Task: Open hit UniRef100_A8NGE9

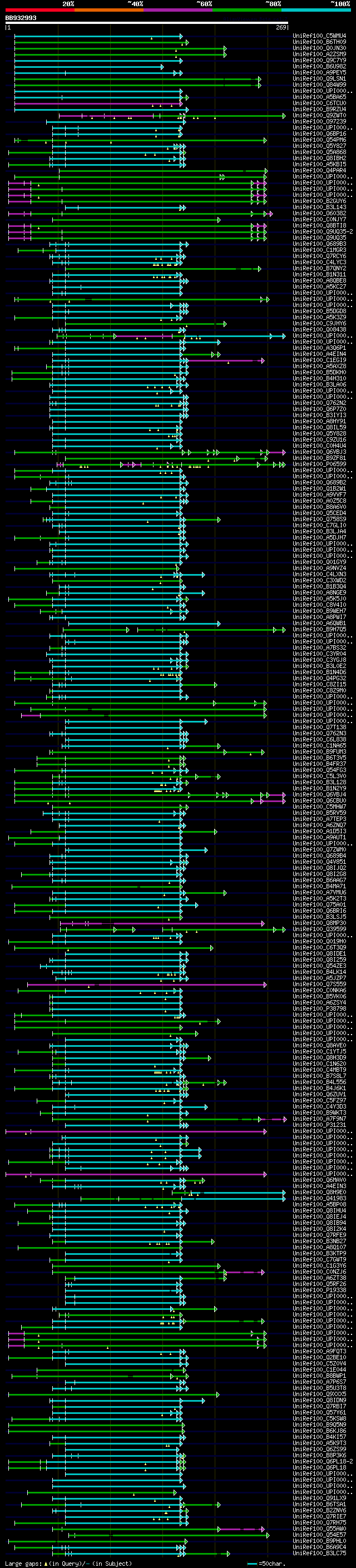Action: [x=319, y=593]
